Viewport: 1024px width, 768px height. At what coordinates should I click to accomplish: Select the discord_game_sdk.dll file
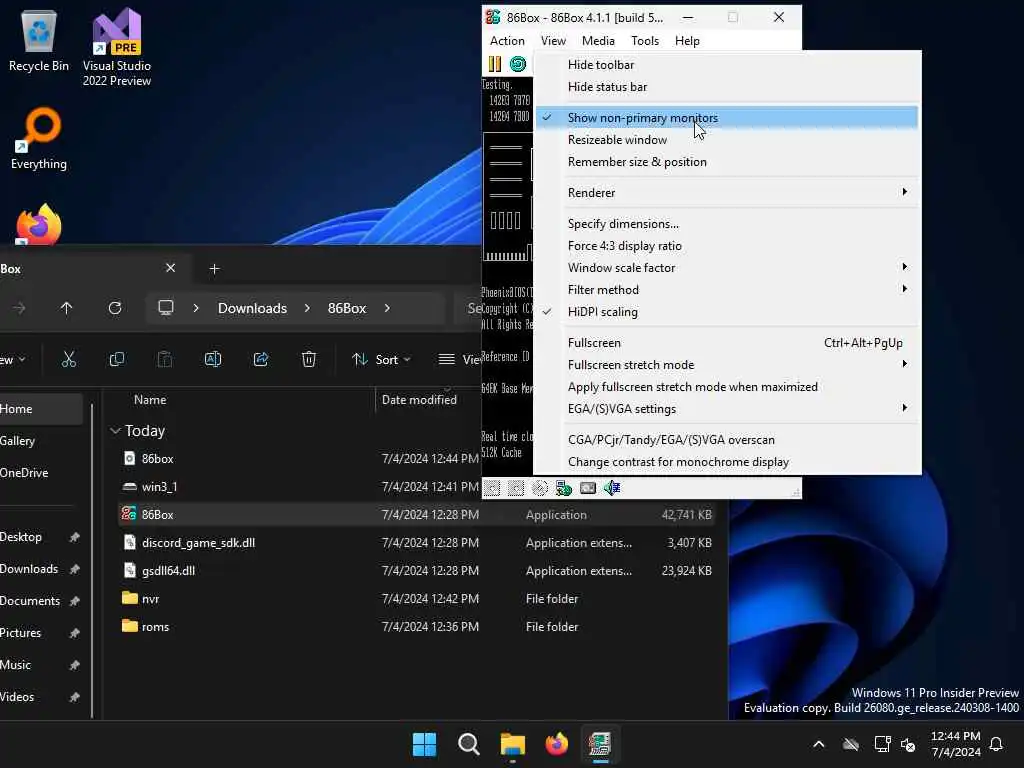click(416, 543)
